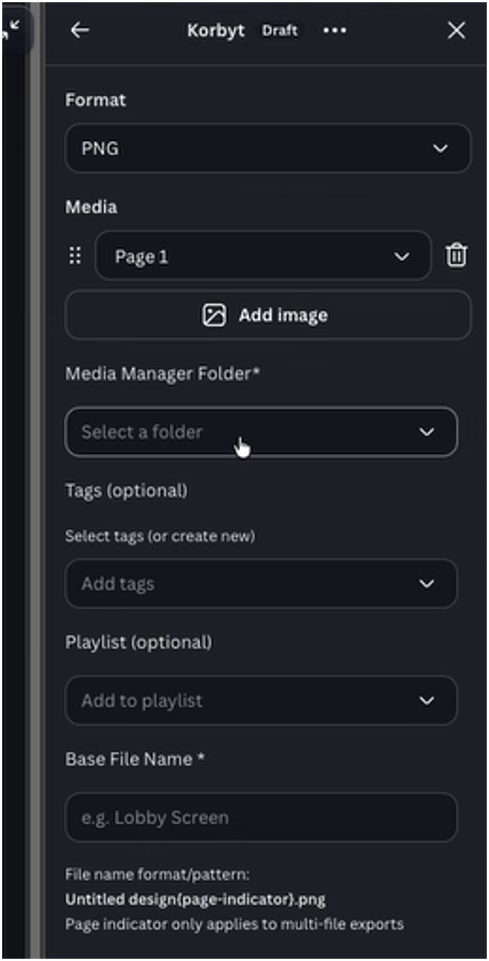Open the three-dot more options menu
Screen dimensions: 489x961
335,30
